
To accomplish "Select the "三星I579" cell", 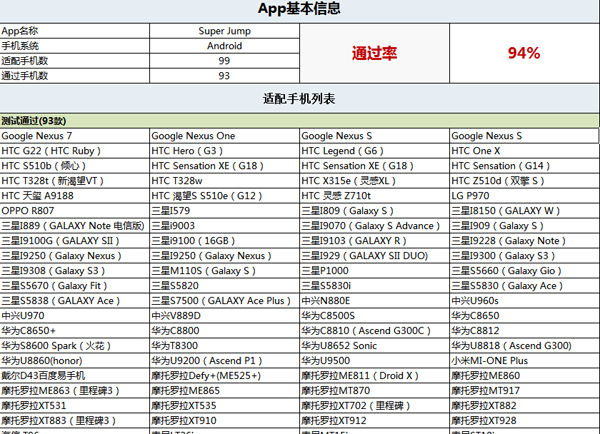I will (224, 210).
